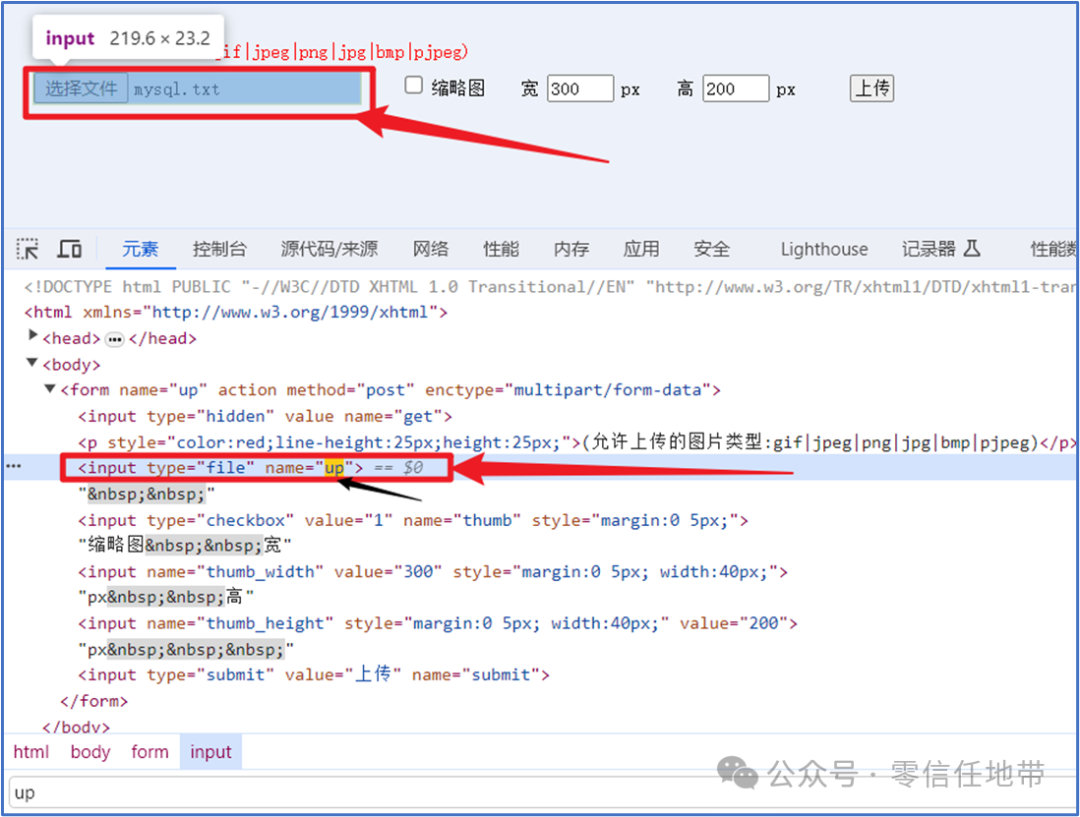Screen dimensions: 1080x817
Task: Click the 上传 submit button
Action: coord(871,88)
